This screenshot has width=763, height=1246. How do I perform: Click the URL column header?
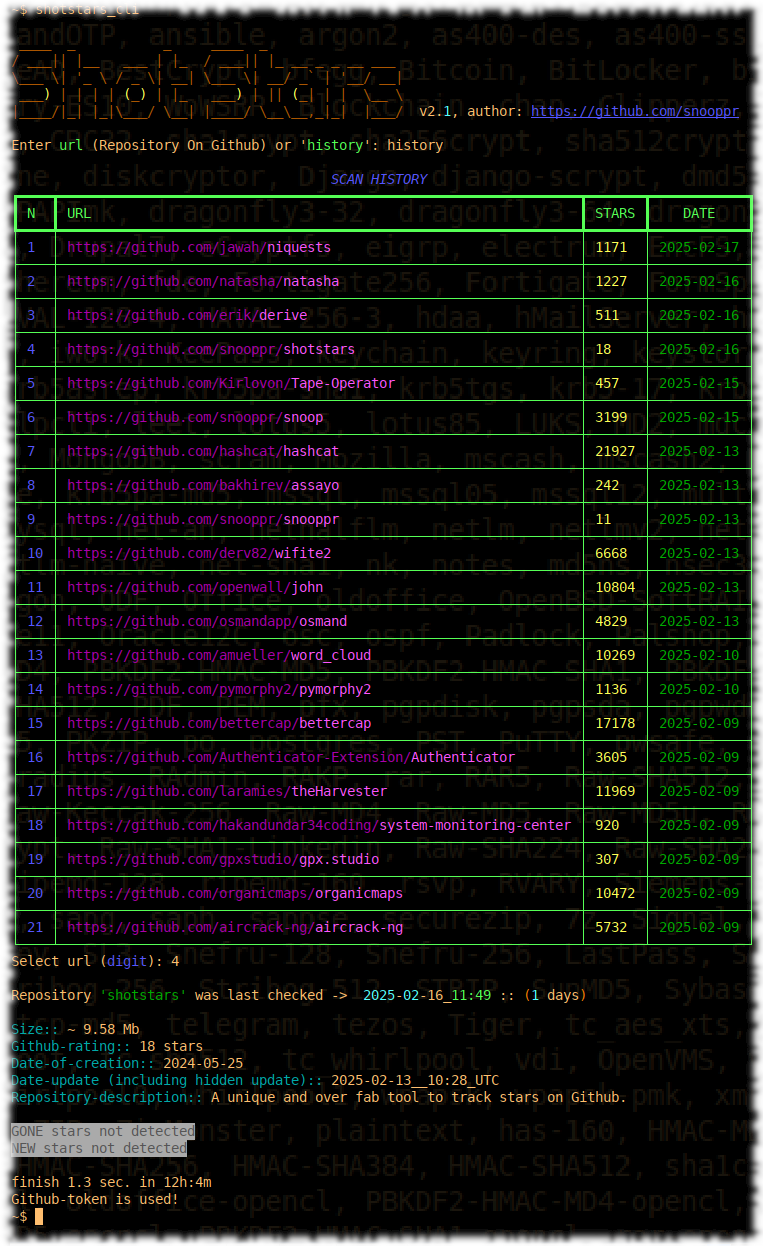coord(79,213)
